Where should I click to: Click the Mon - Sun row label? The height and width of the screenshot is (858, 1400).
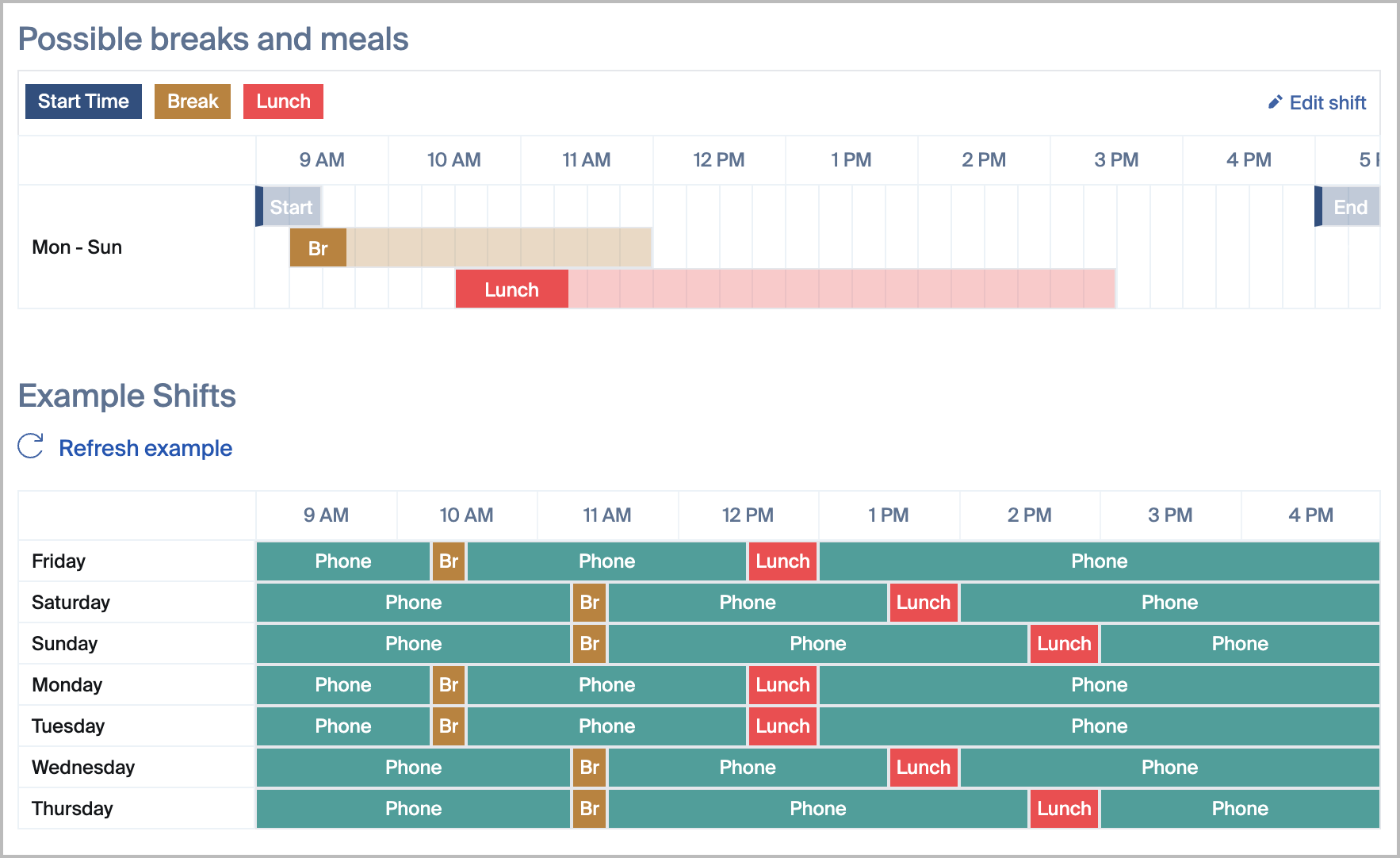77,247
